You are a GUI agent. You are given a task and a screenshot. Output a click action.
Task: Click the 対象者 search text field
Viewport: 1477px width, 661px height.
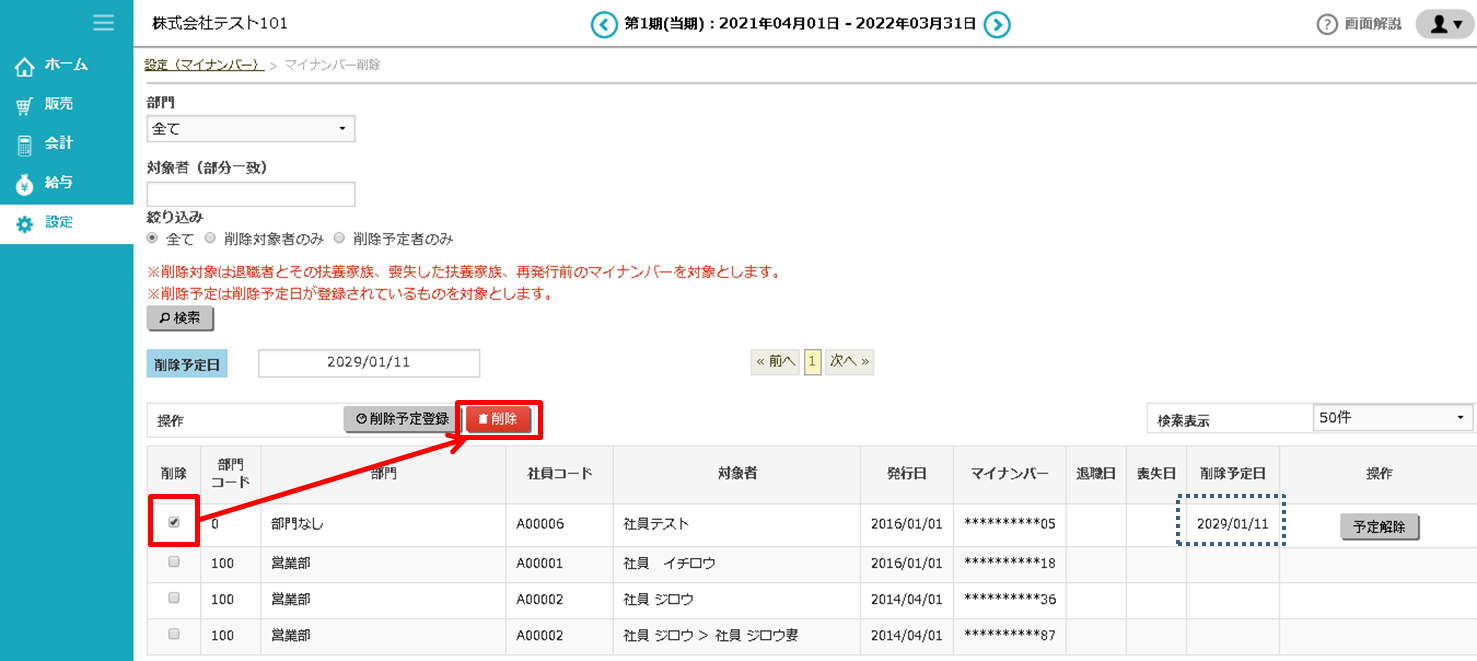[251, 194]
